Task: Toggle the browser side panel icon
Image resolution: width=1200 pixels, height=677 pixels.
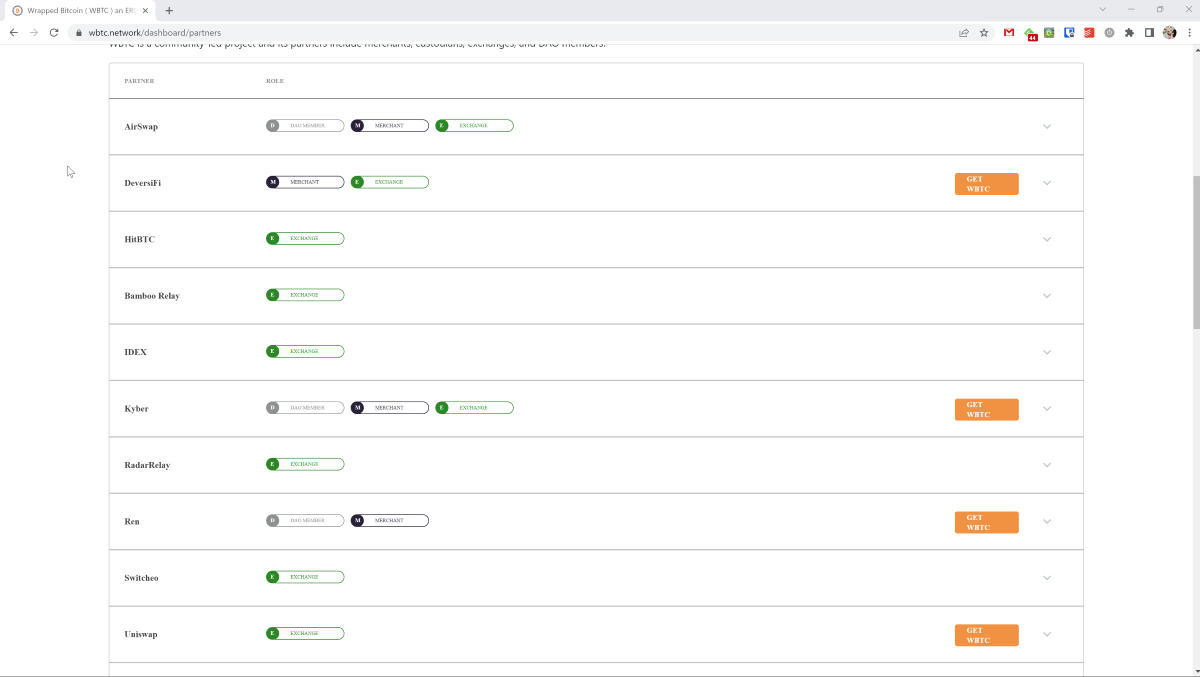Action: (x=1149, y=32)
